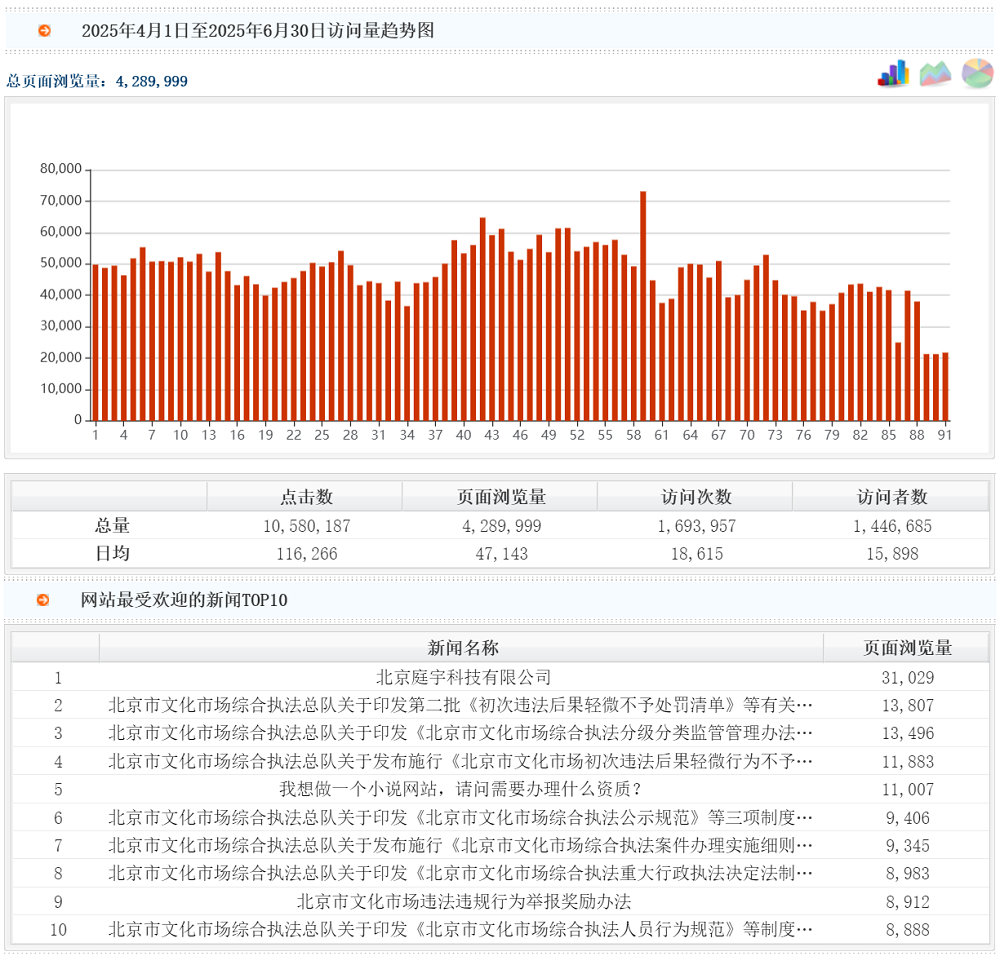Select the 点击数 column header

click(306, 497)
